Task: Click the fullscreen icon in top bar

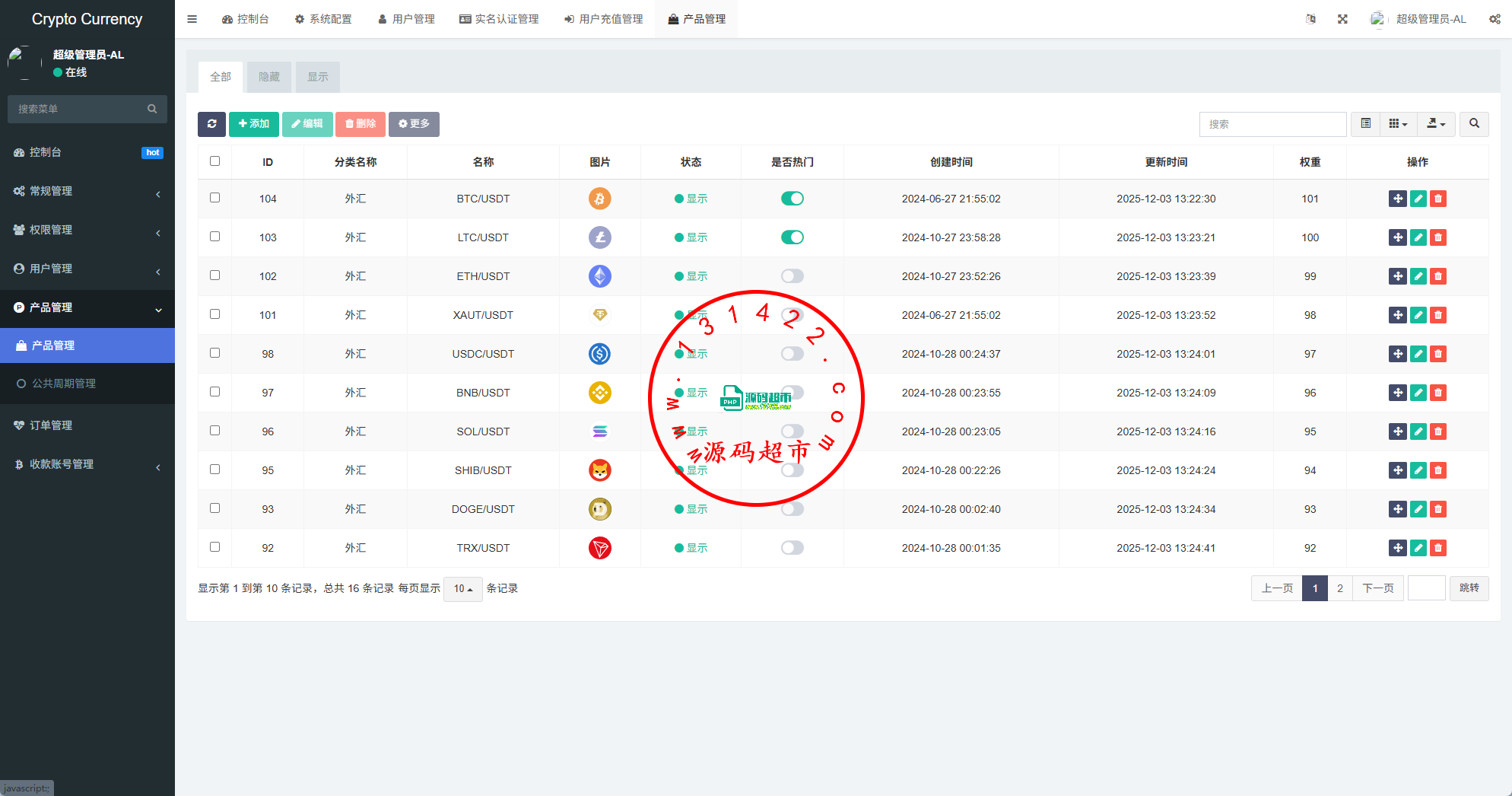Action: click(1342, 19)
